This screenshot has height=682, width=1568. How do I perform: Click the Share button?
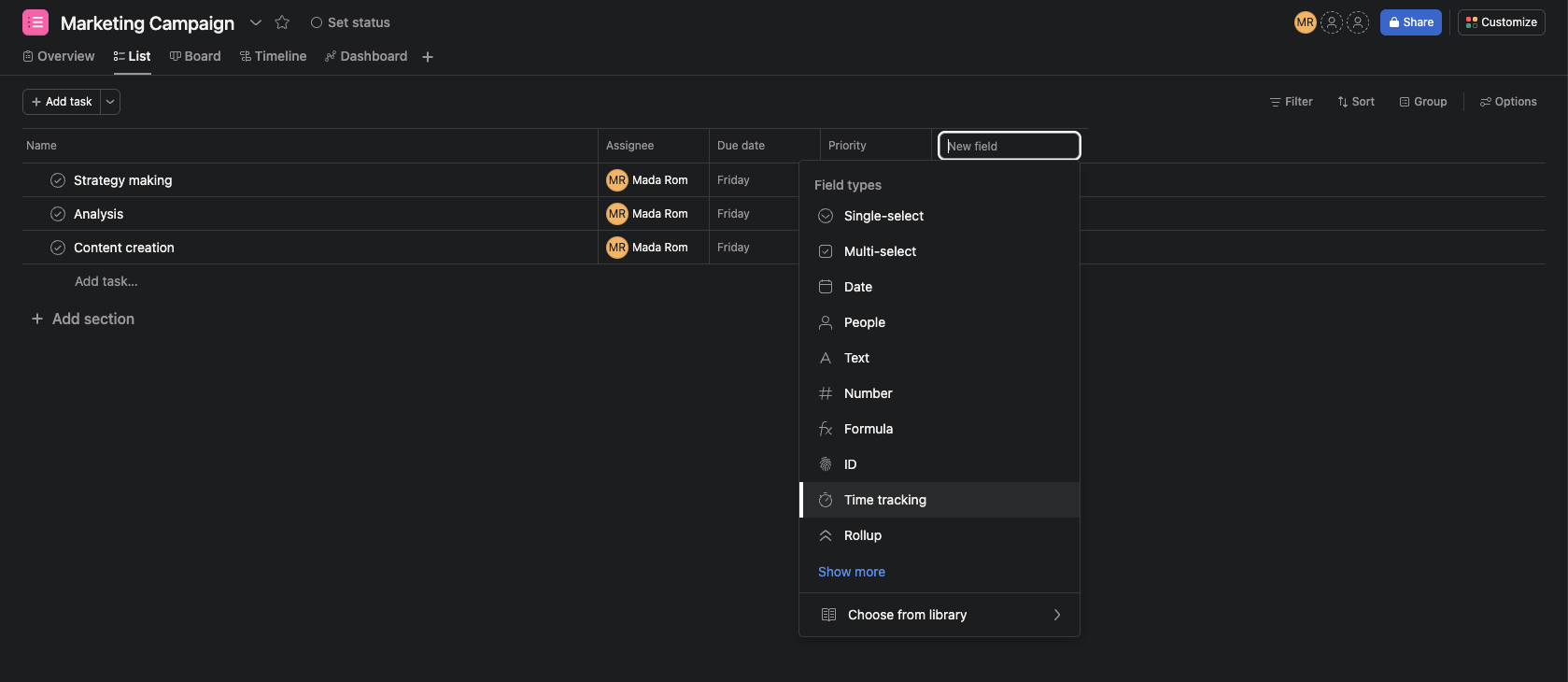tap(1410, 22)
